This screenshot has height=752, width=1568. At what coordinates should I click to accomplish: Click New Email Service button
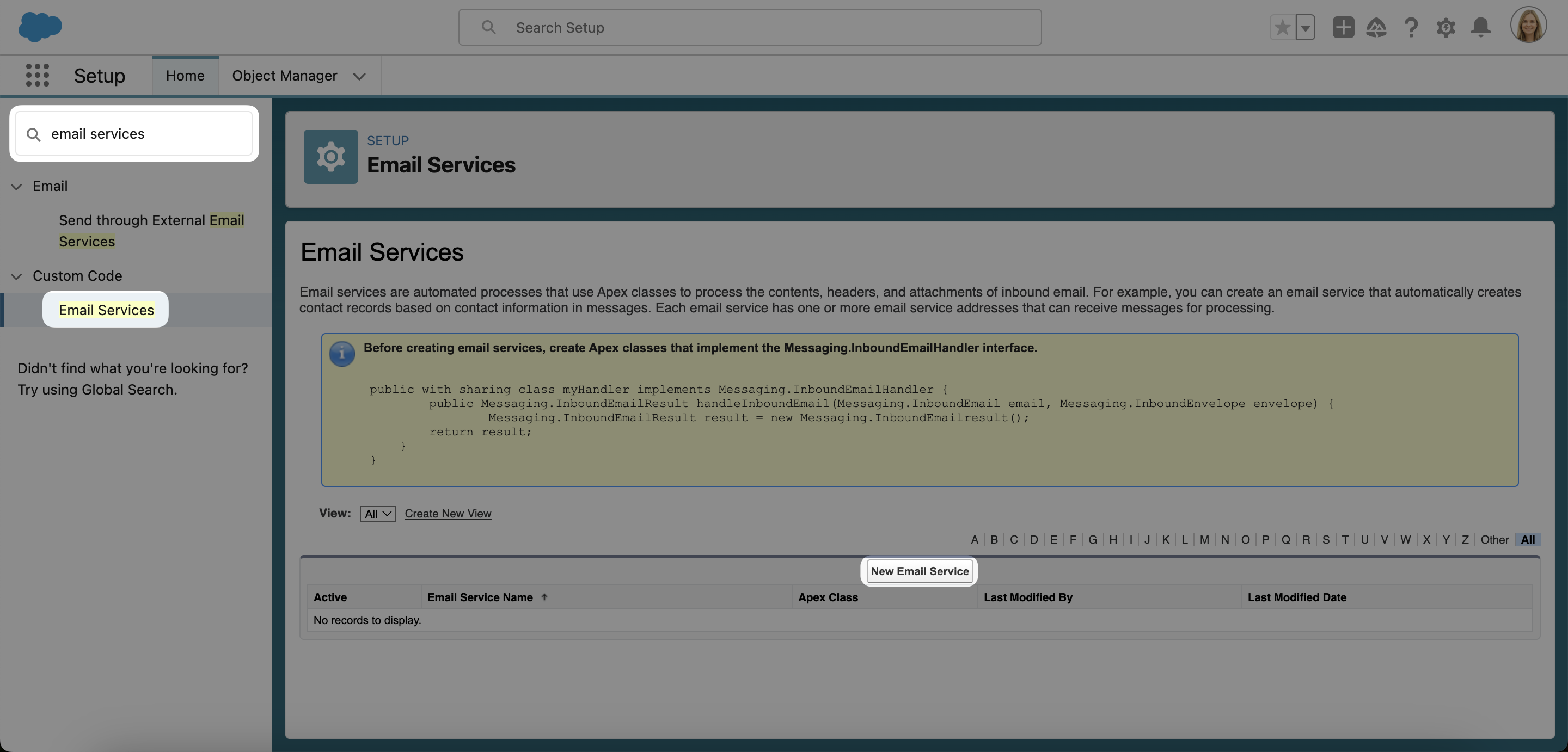(919, 571)
